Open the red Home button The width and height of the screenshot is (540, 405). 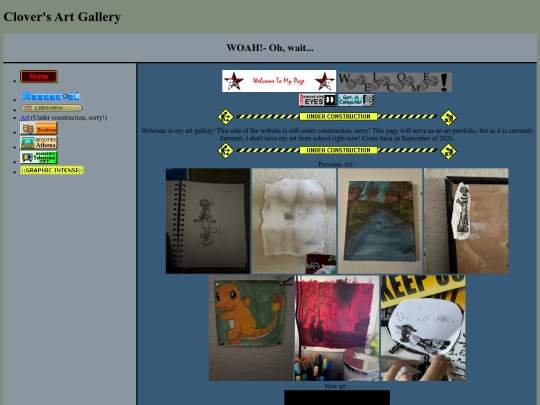(39, 76)
